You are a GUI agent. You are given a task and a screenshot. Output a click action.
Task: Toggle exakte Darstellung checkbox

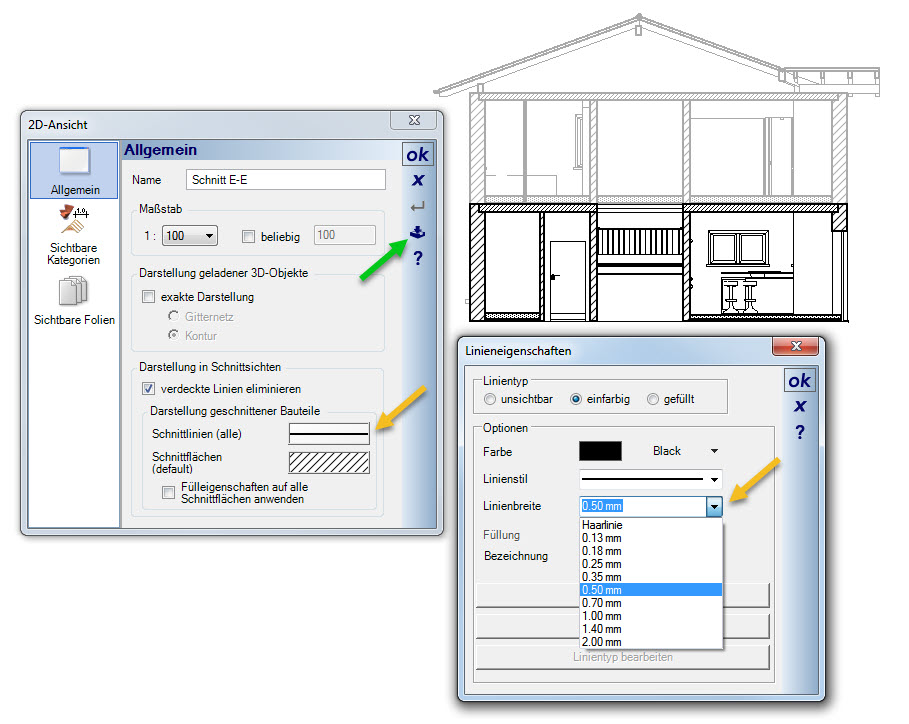point(149,297)
